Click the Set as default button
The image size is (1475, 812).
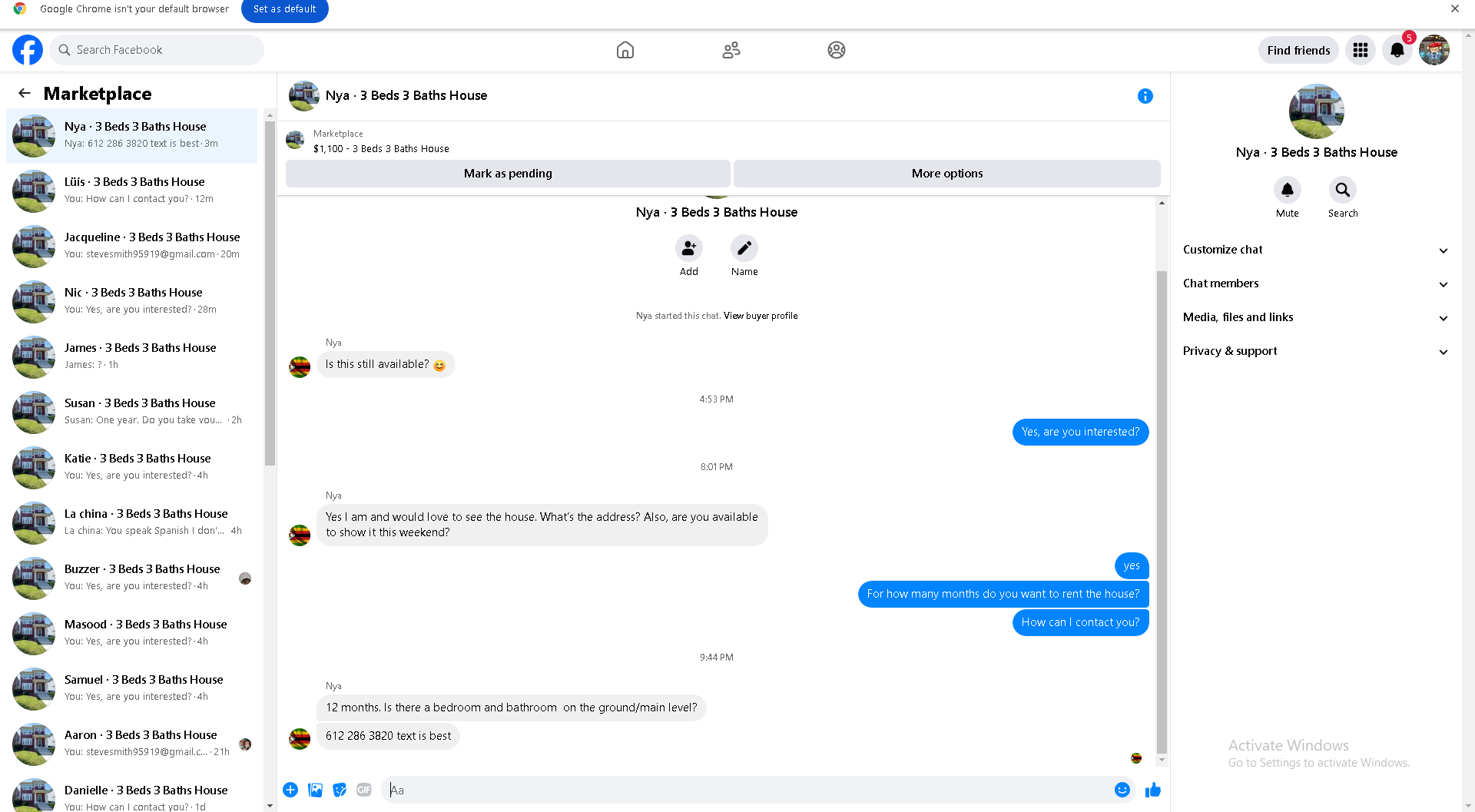click(x=285, y=9)
